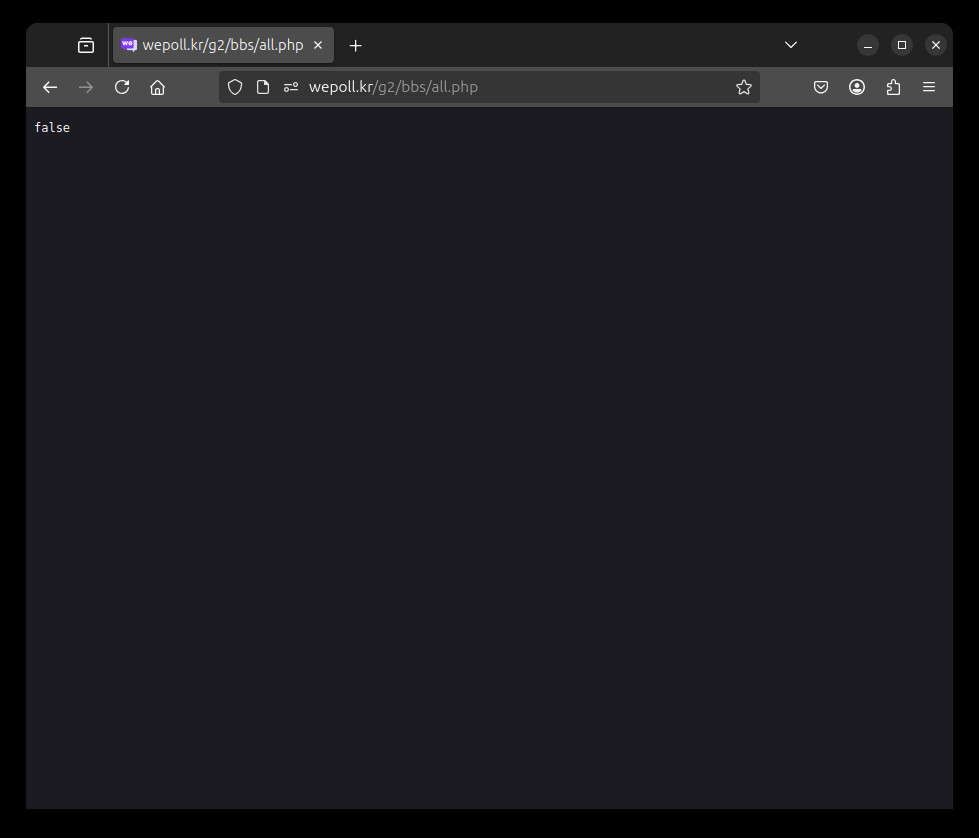Screen dimensions: 979x838
Task: Open site permissions settings icon
Action: coord(291,87)
